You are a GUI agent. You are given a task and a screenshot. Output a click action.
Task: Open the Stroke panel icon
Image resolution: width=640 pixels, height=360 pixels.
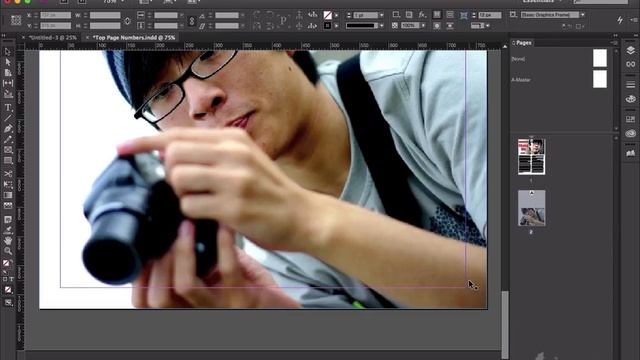click(x=631, y=84)
